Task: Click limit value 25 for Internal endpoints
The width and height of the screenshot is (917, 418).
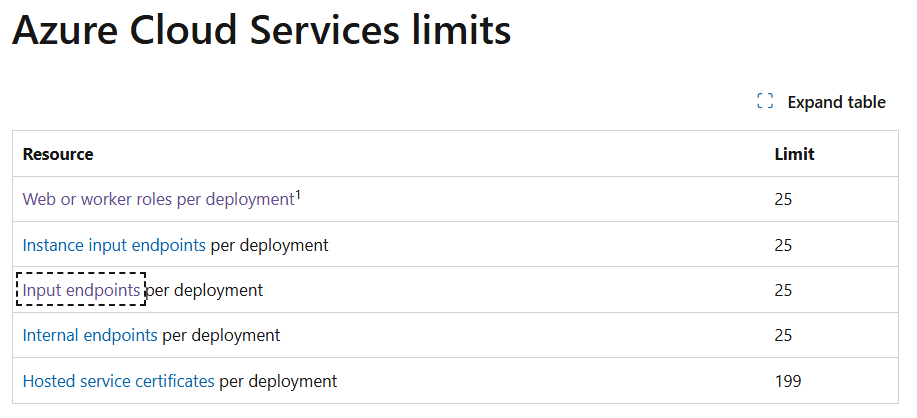Action: (783, 335)
